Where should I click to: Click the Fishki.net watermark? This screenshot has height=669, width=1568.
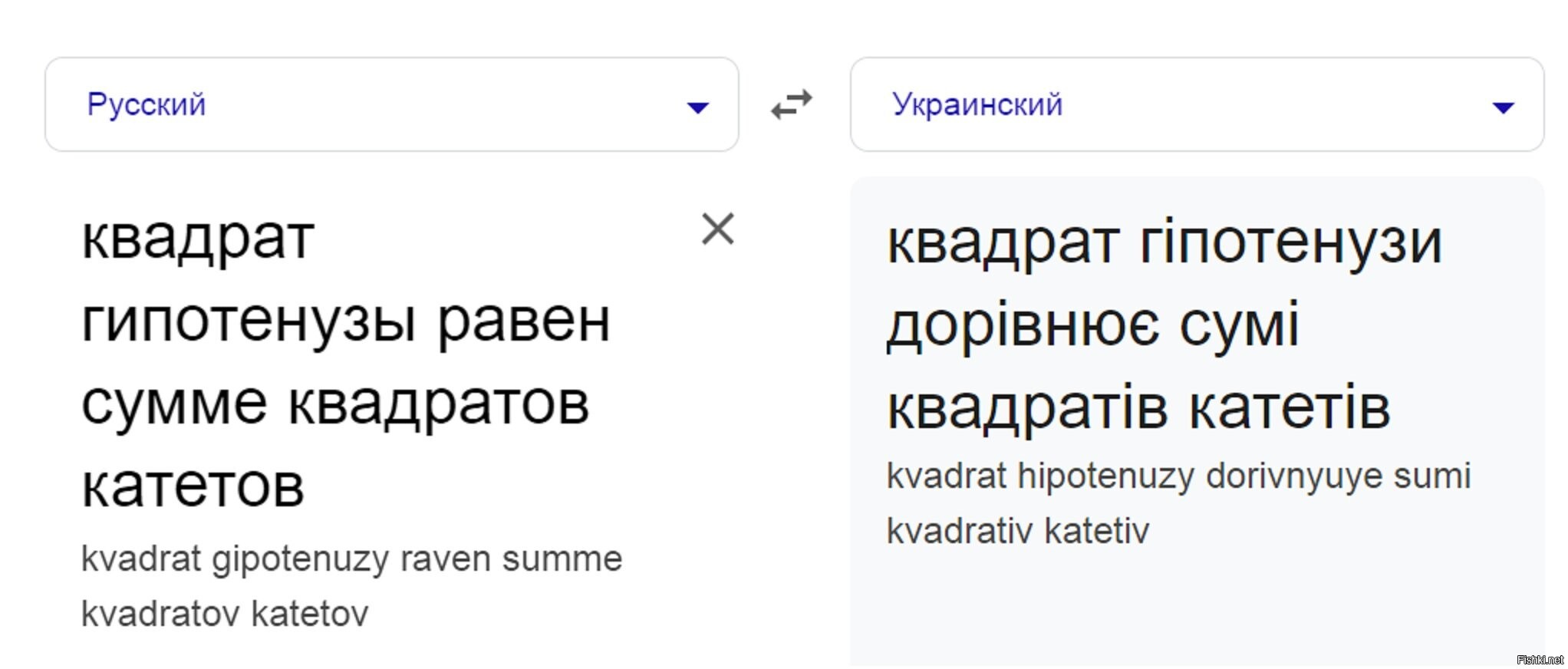coord(1540,660)
